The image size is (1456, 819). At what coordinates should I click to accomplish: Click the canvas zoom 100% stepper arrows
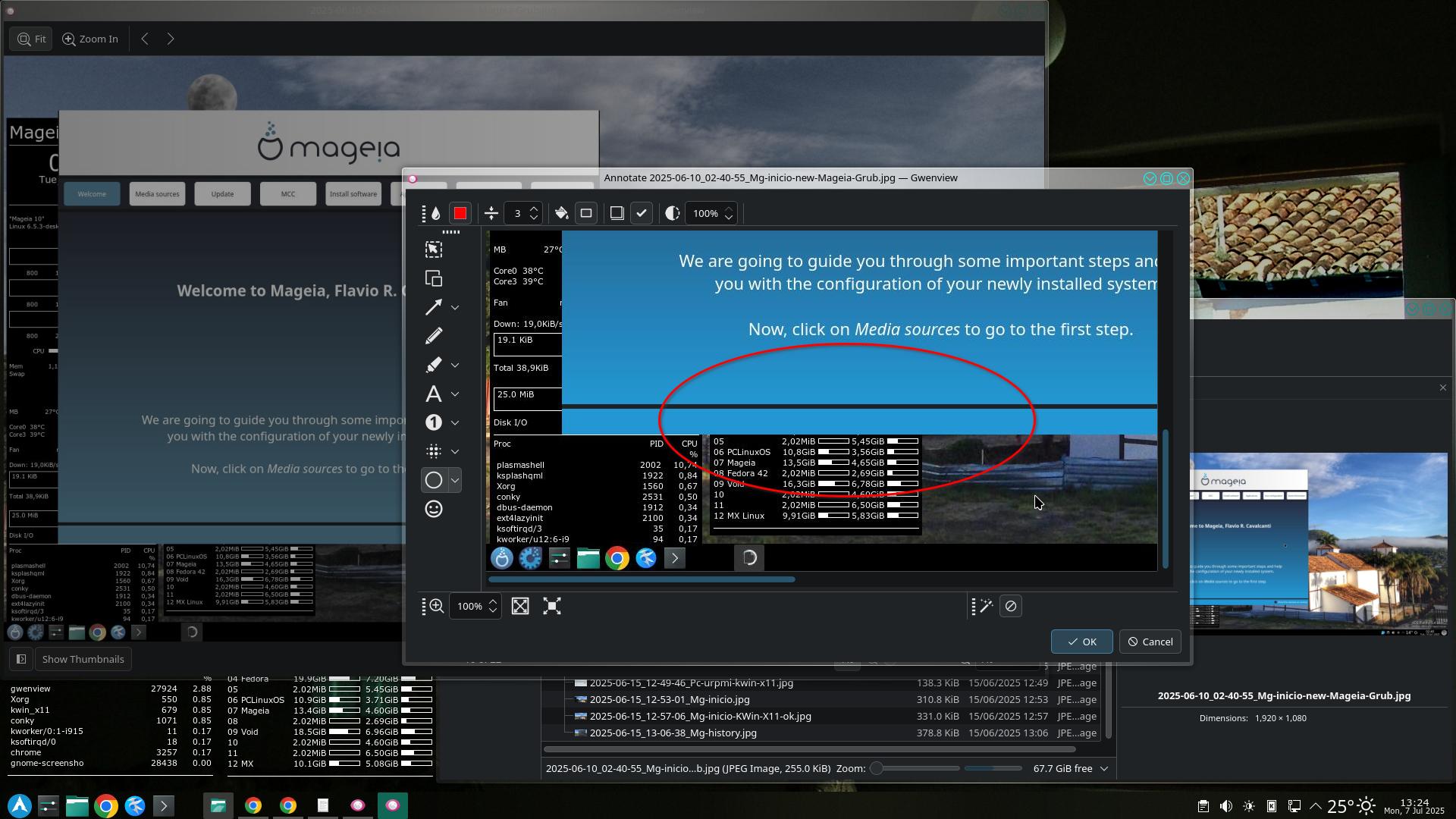493,606
